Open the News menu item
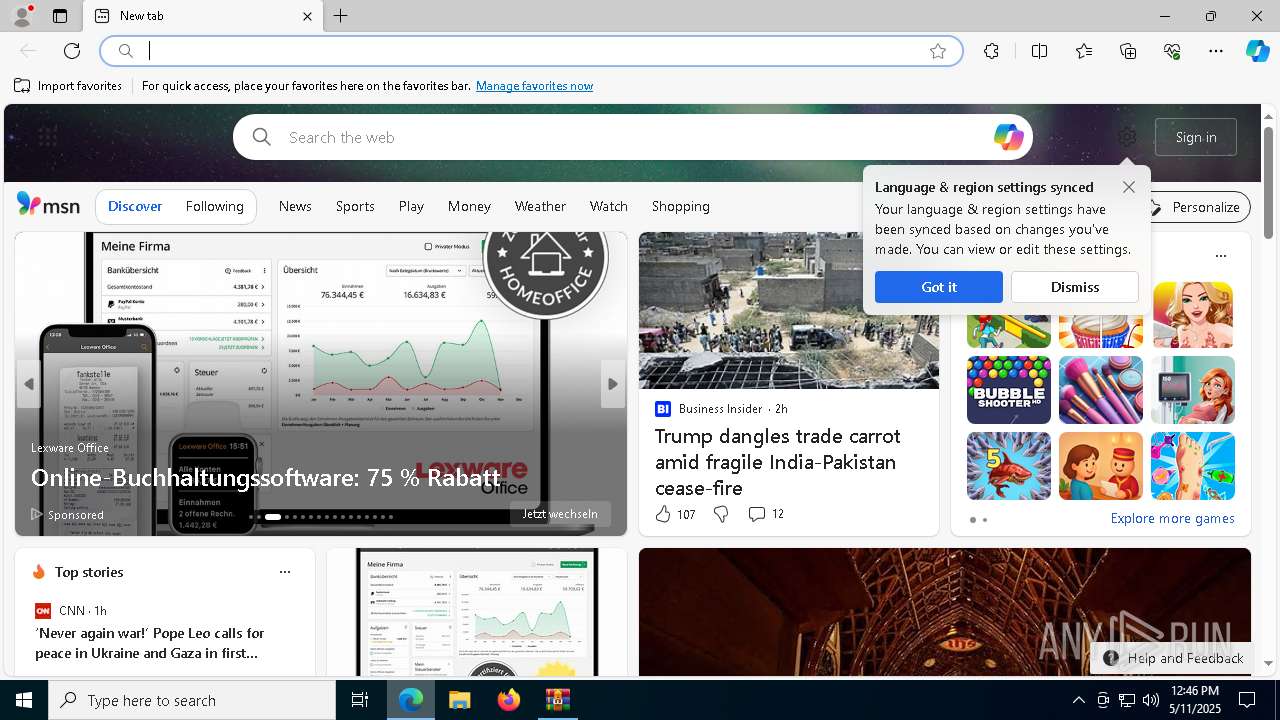Image resolution: width=1280 pixels, height=720 pixels. coord(295,206)
